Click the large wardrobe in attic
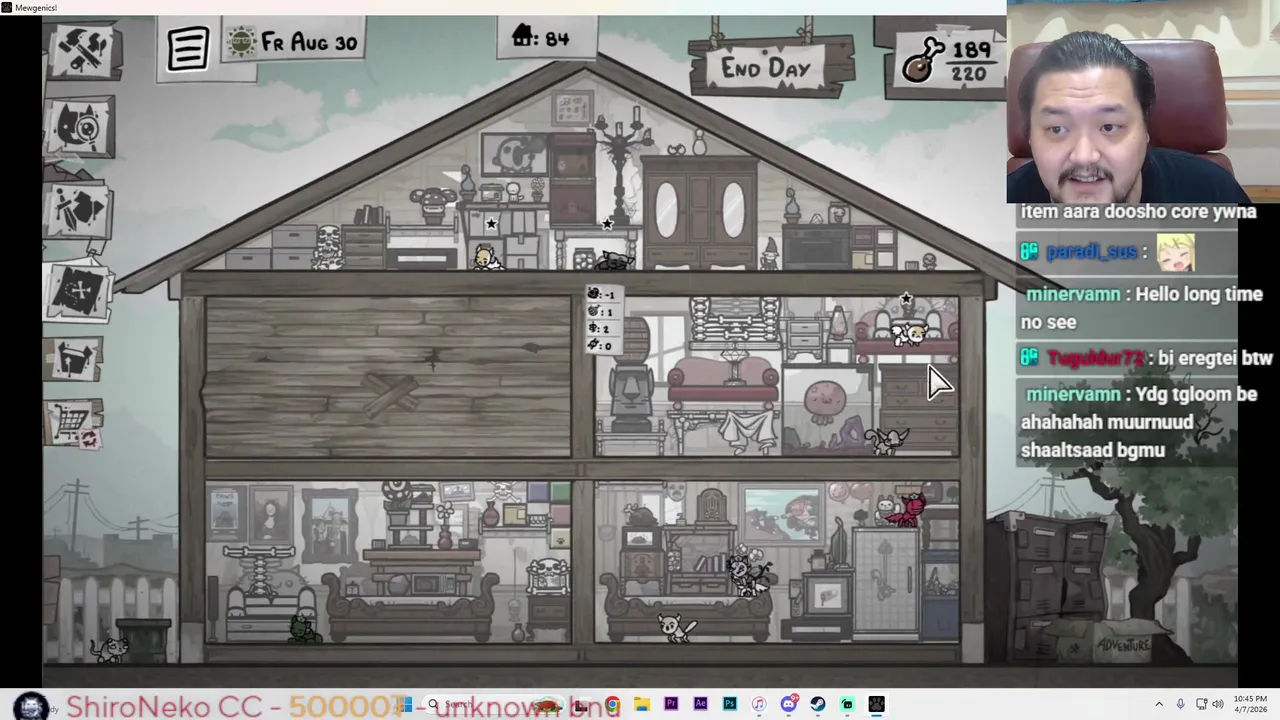The height and width of the screenshot is (720, 1280). coord(700,212)
